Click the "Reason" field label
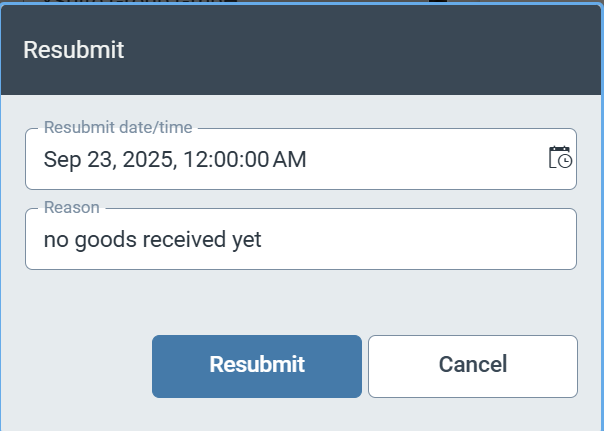 pyautogui.click(x=71, y=207)
